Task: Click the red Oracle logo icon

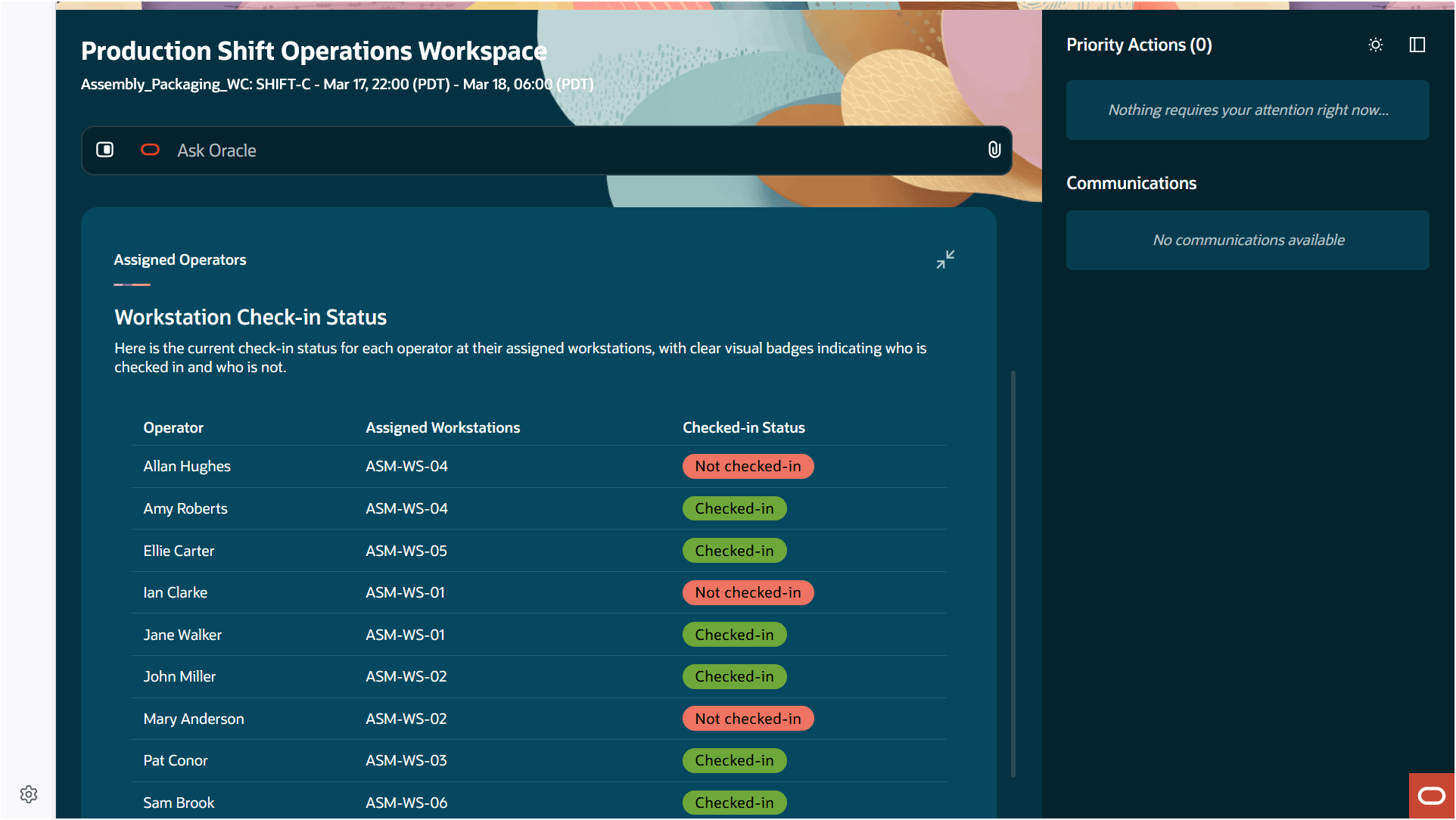Action: 150,150
